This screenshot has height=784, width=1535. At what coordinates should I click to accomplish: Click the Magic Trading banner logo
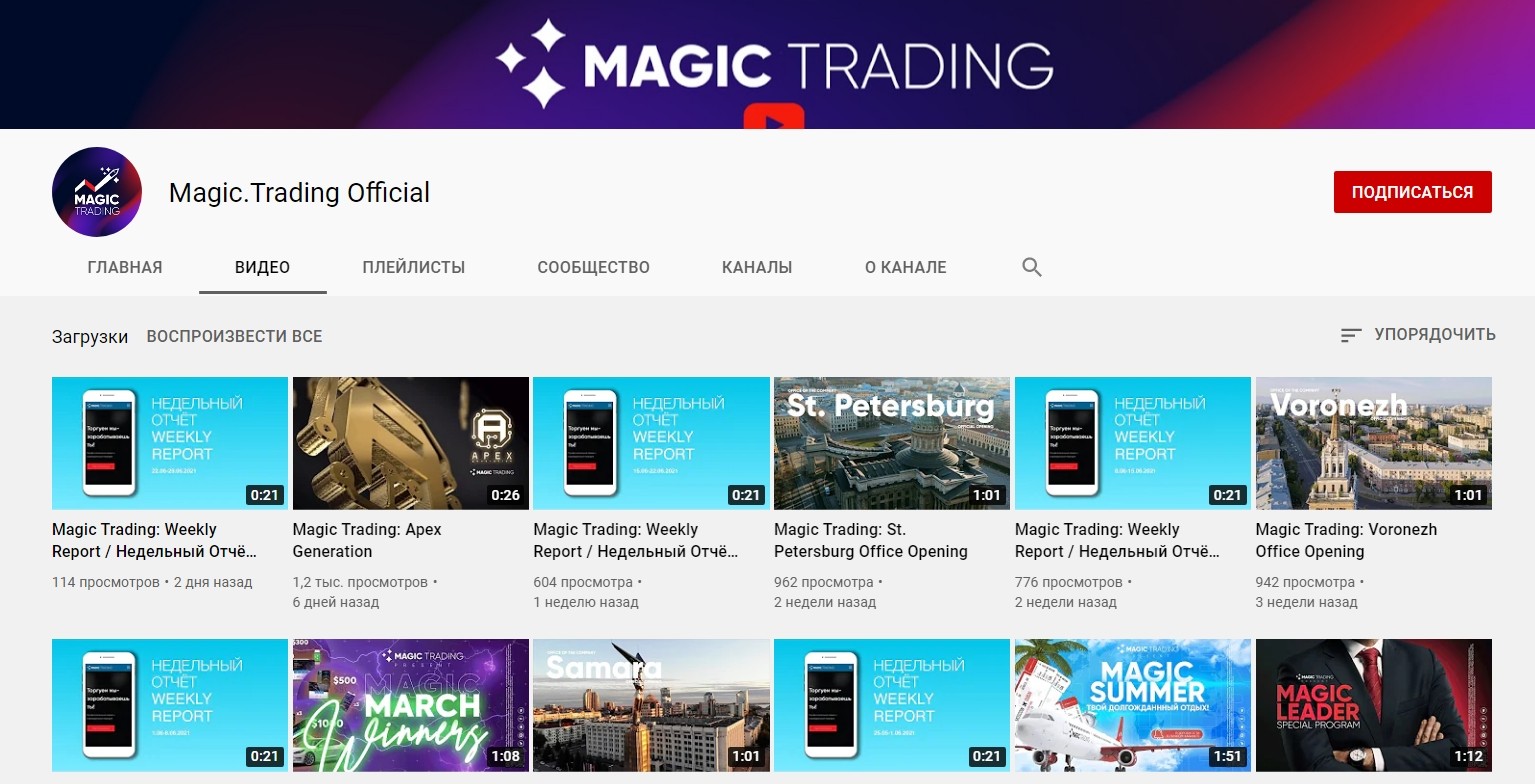[774, 63]
